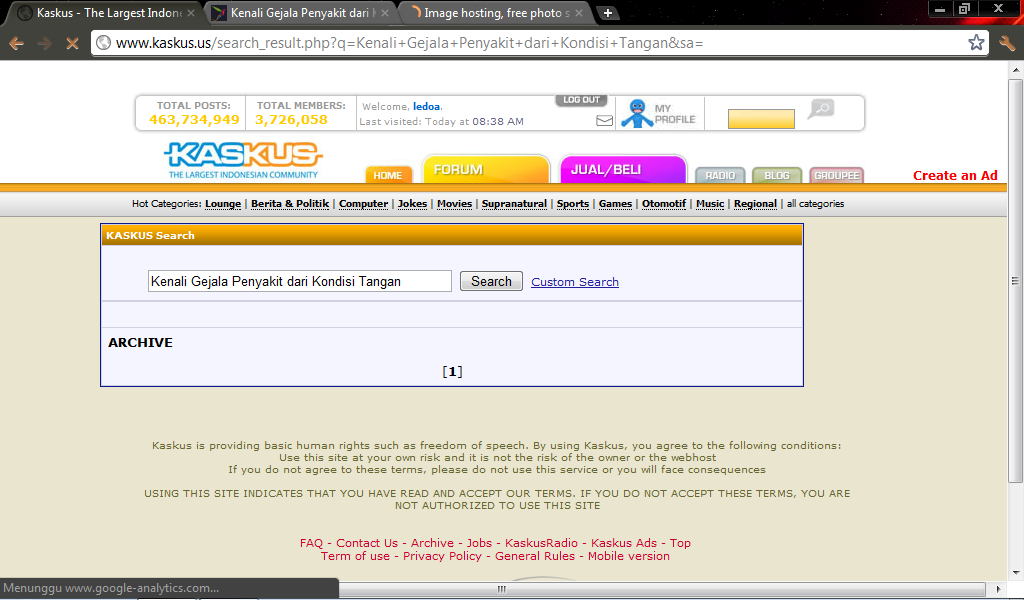Open the Archive footer link

[x=432, y=543]
